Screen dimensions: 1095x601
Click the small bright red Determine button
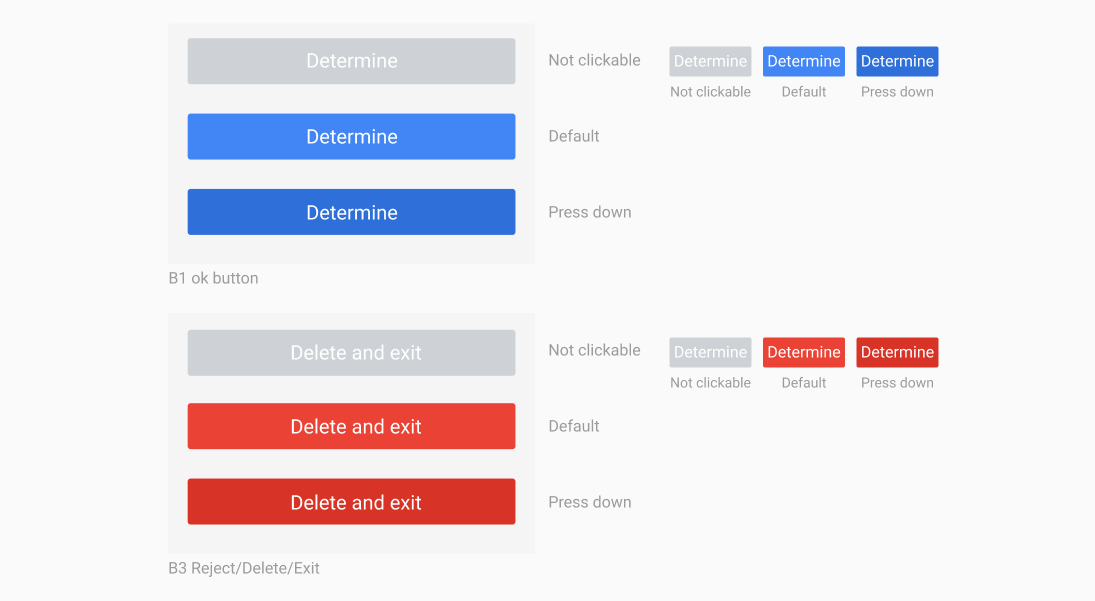pos(803,352)
